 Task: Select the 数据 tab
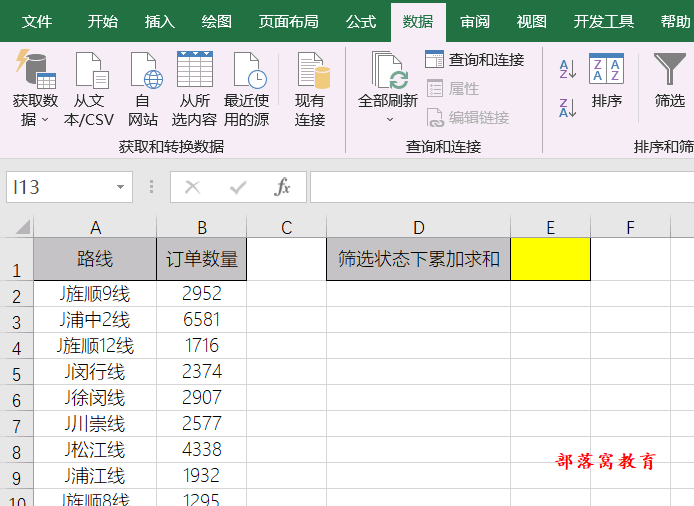(418, 21)
